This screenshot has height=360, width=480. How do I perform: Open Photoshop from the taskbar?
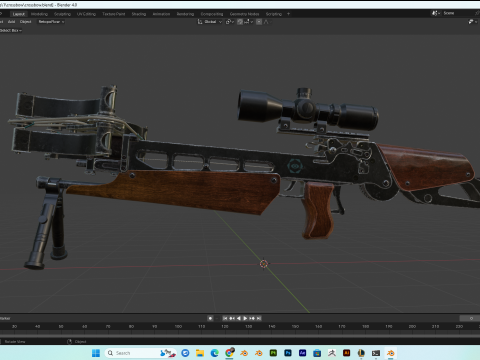tap(288, 353)
